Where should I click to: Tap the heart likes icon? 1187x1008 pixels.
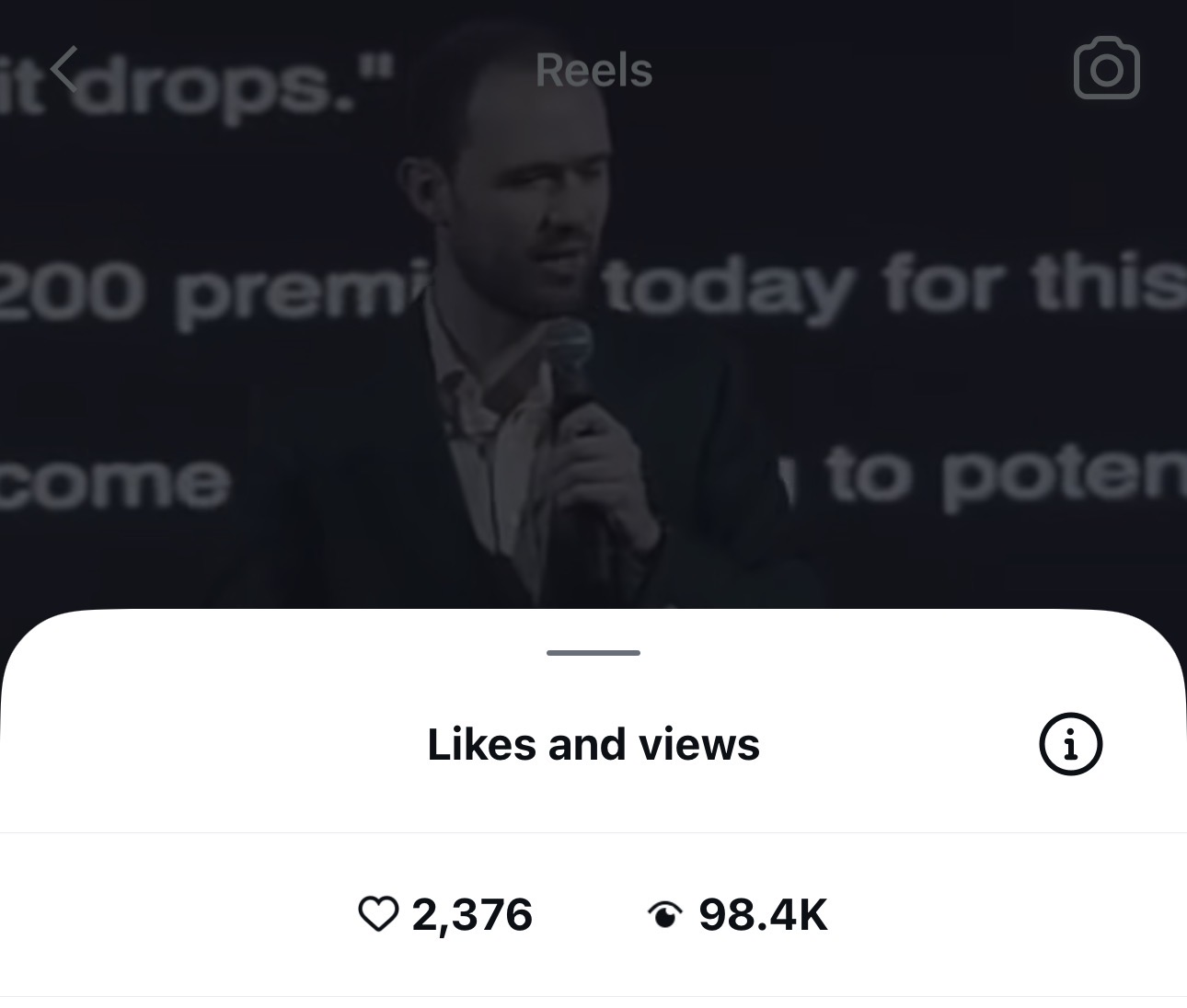point(377,914)
